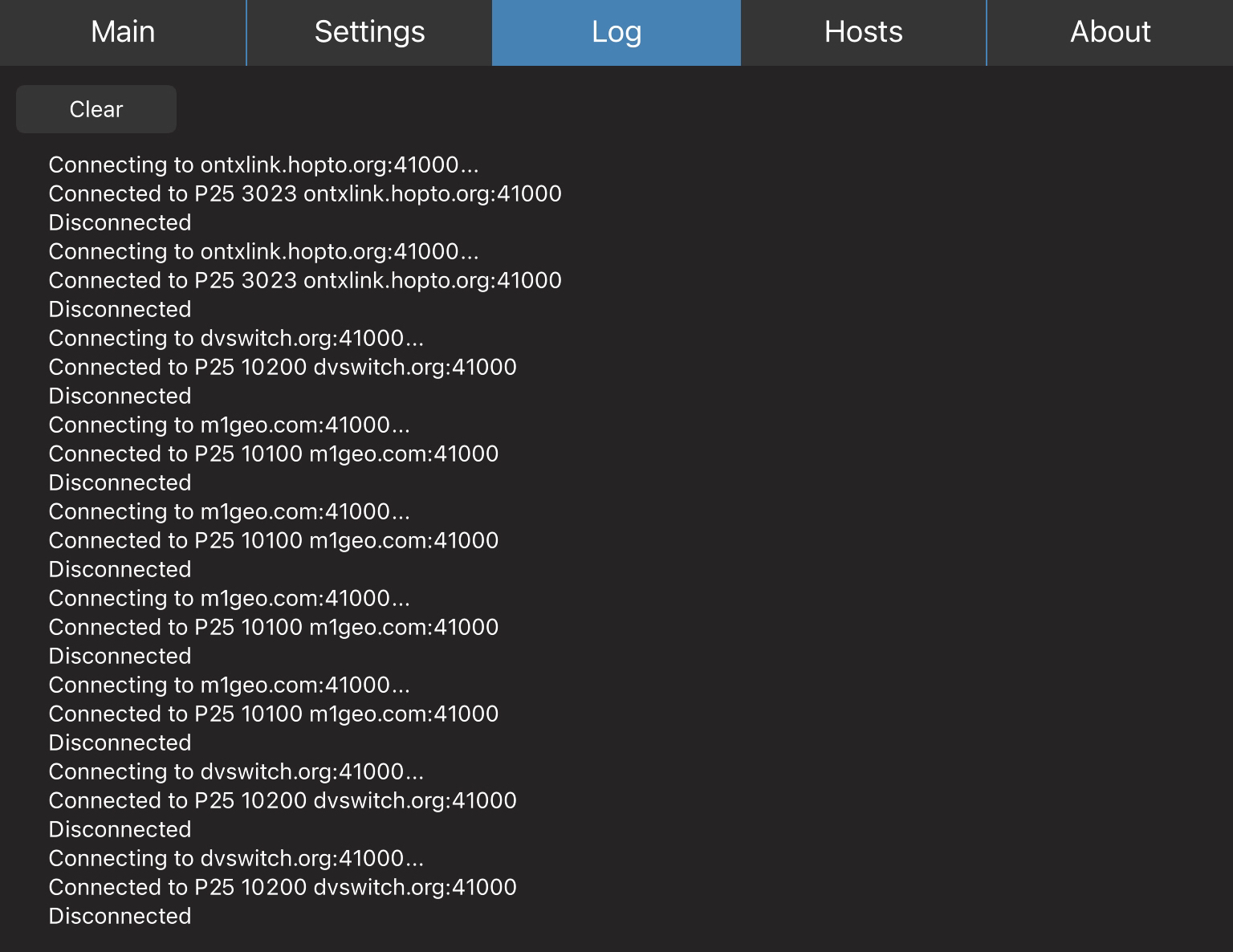Click the highlighted Log tab header

tap(616, 32)
